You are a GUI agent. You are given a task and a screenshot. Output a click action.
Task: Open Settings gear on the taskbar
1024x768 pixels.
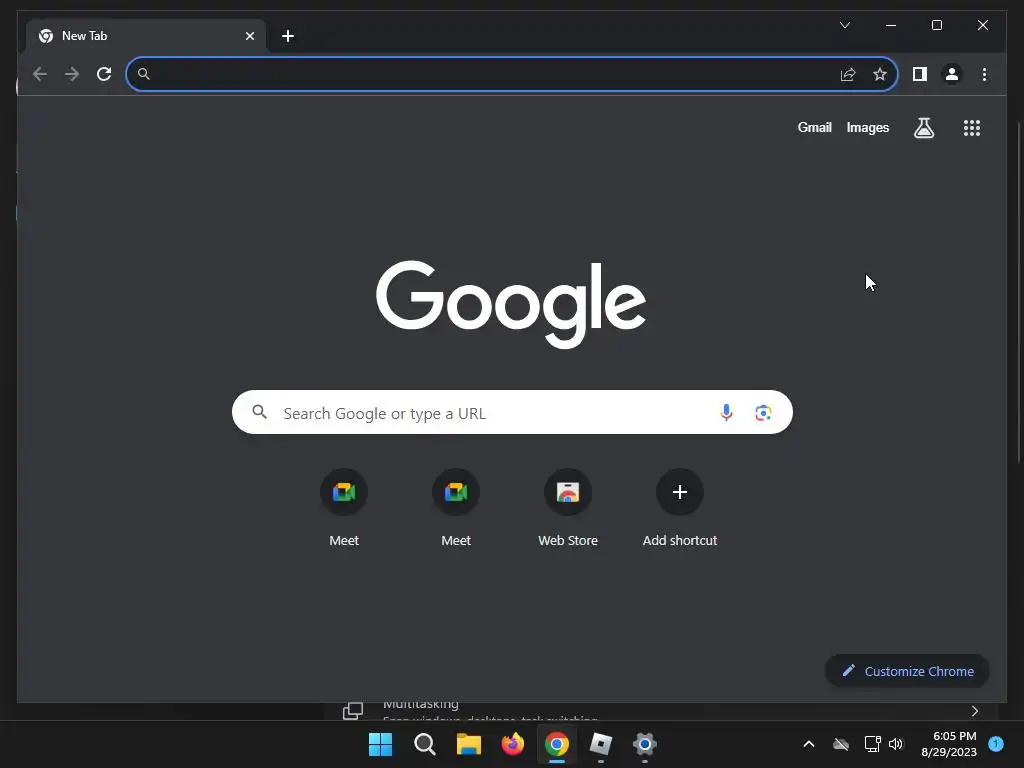click(644, 744)
